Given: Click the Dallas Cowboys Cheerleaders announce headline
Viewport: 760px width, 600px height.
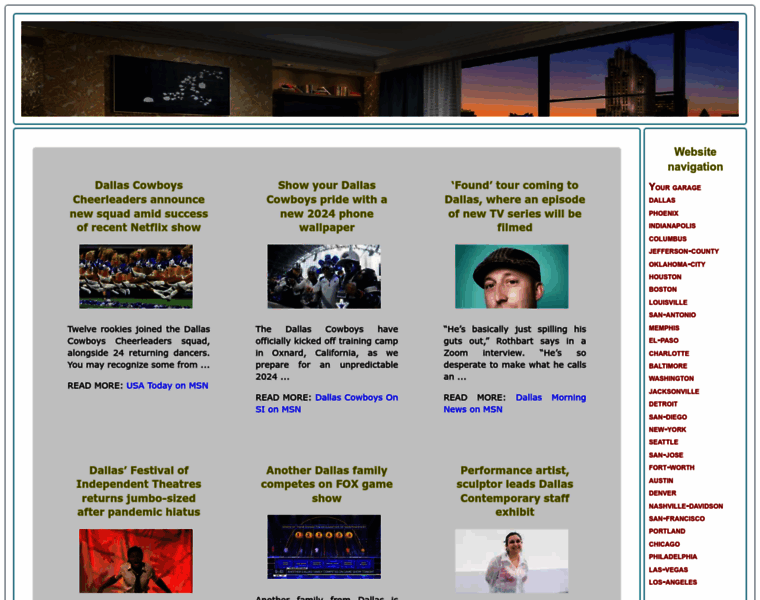Looking at the screenshot, I should (139, 206).
